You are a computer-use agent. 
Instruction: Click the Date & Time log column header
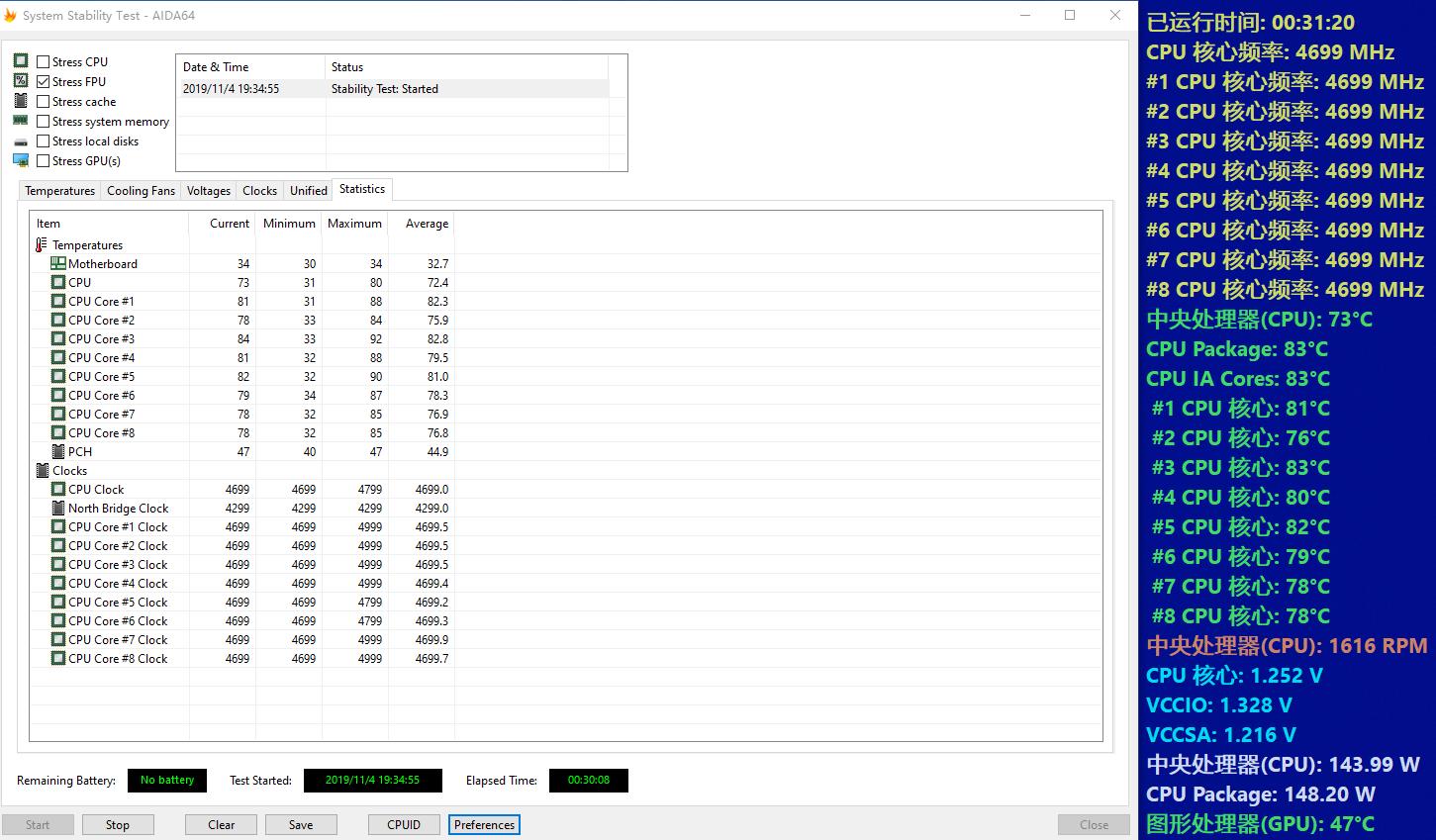click(250, 67)
